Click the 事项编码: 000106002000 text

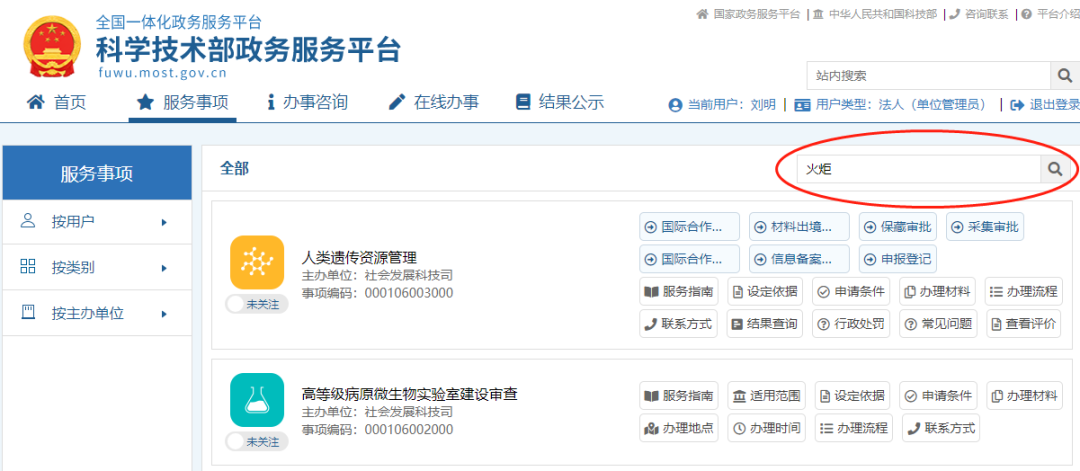tap(377, 430)
